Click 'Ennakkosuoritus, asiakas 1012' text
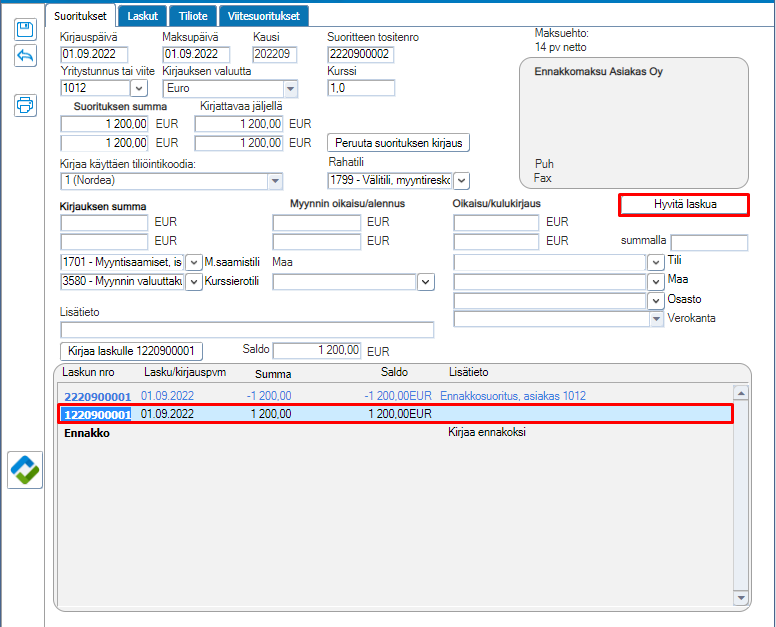 pyautogui.click(x=513, y=396)
